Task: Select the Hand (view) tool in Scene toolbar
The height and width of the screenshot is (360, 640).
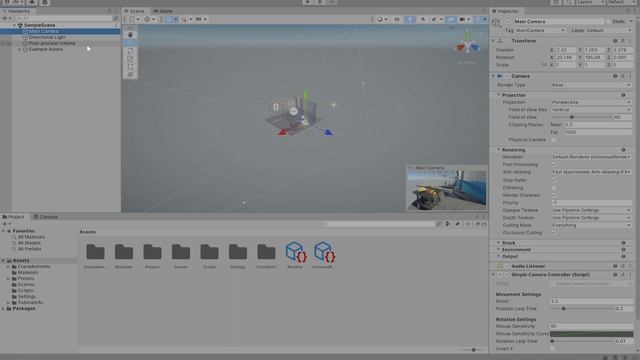Action: pos(130,35)
